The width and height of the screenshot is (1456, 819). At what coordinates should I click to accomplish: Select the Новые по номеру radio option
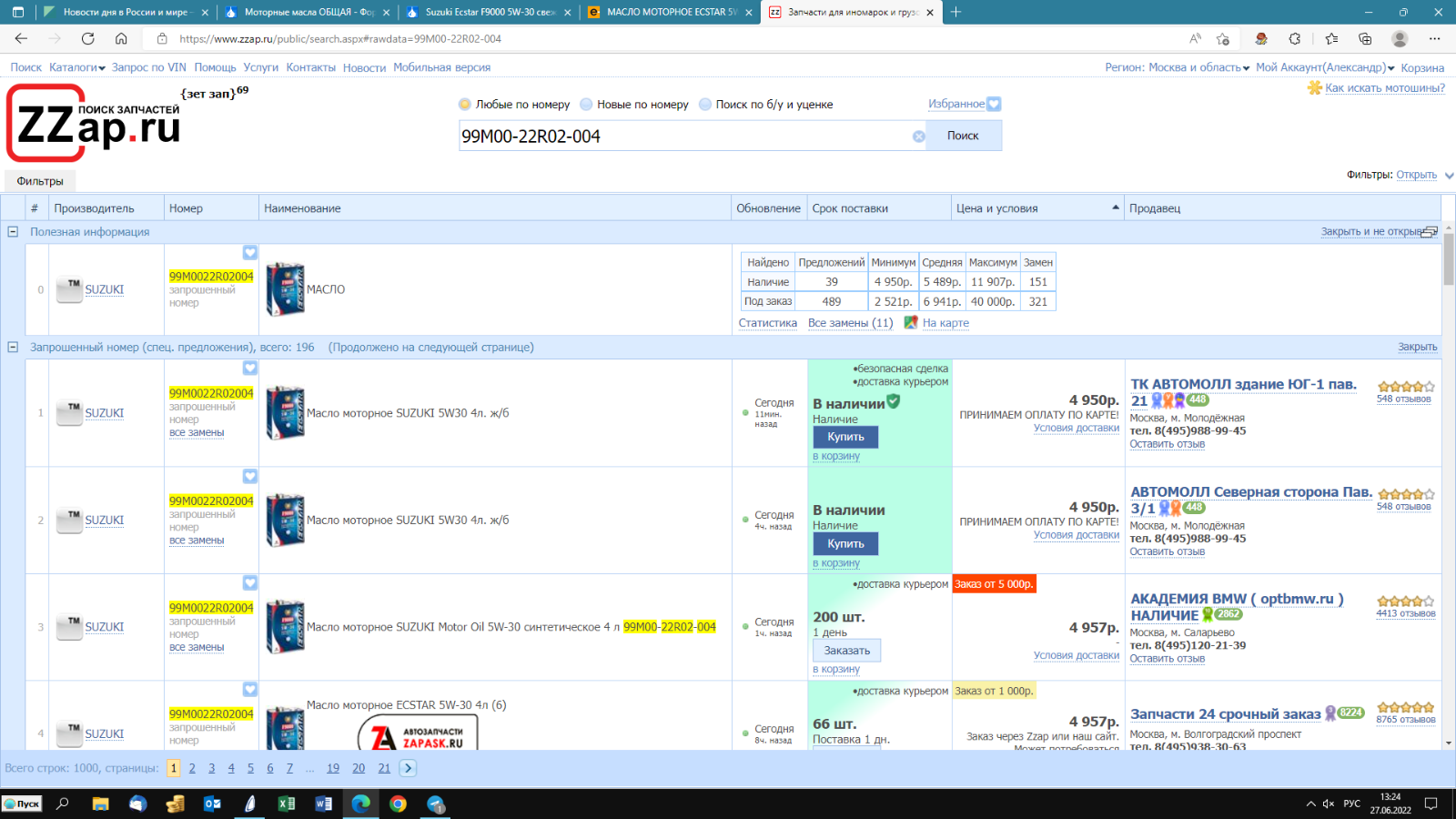tap(586, 105)
